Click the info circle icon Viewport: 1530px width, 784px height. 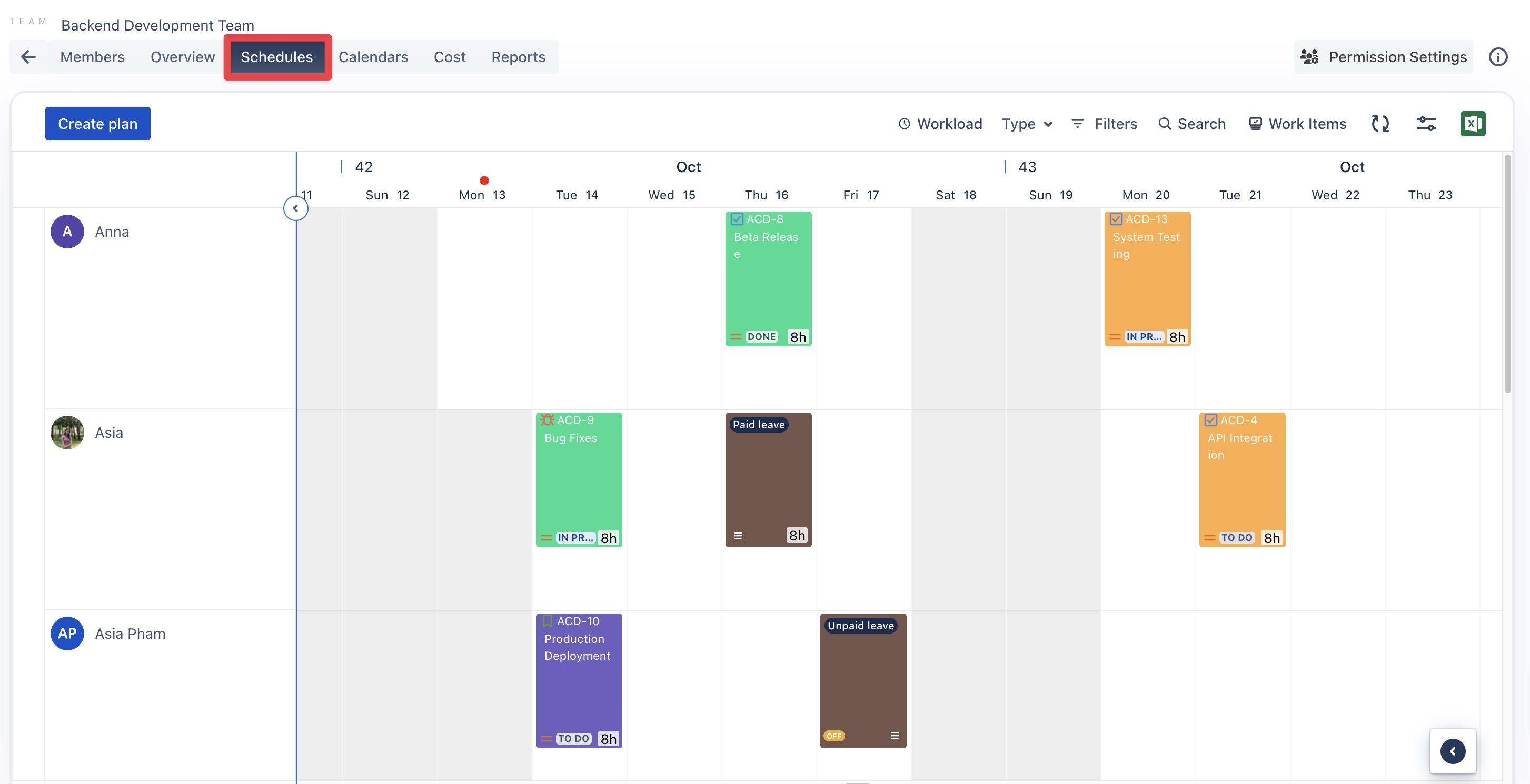point(1497,57)
